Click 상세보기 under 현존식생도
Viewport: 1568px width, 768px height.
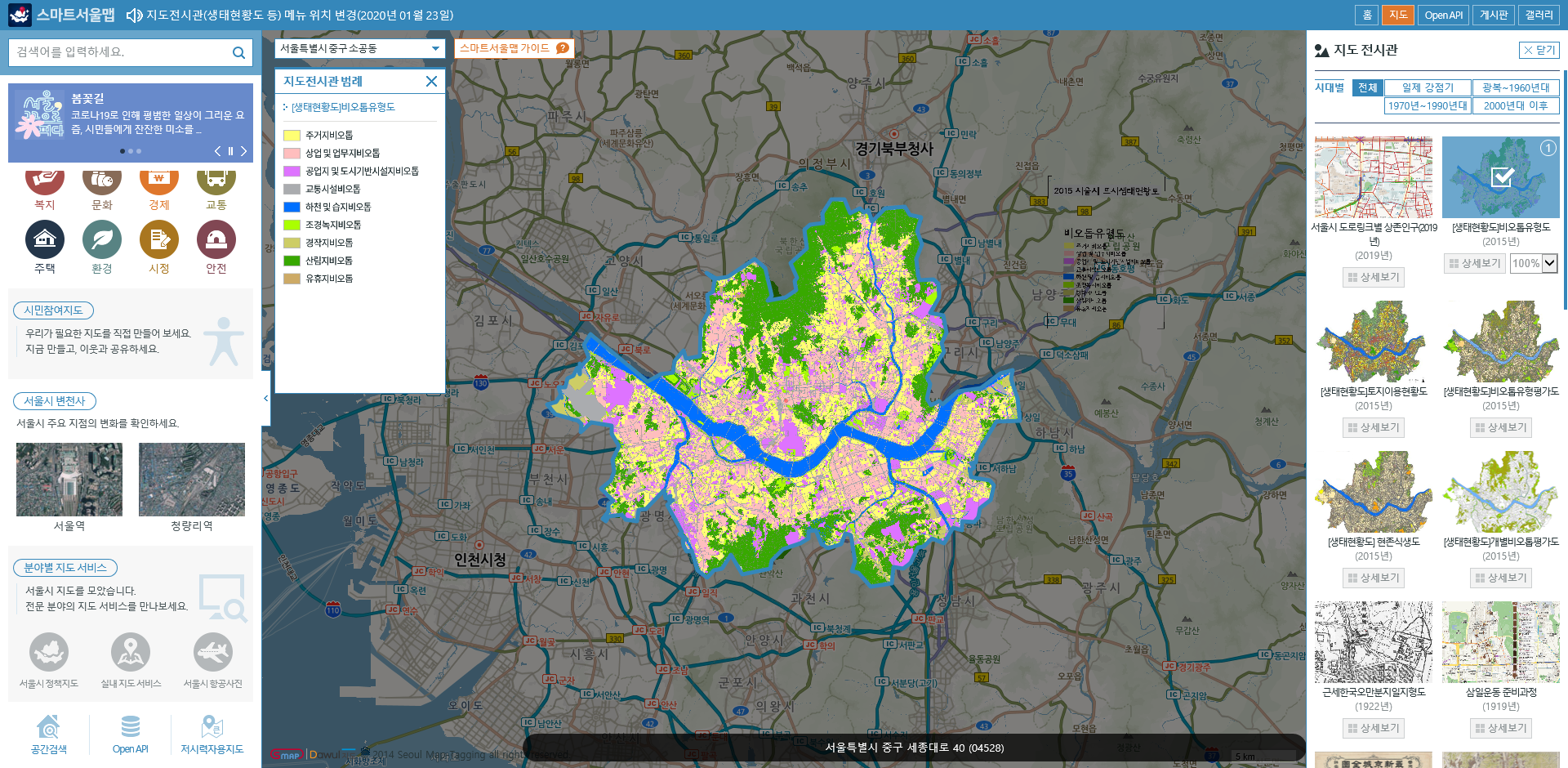coord(1374,578)
